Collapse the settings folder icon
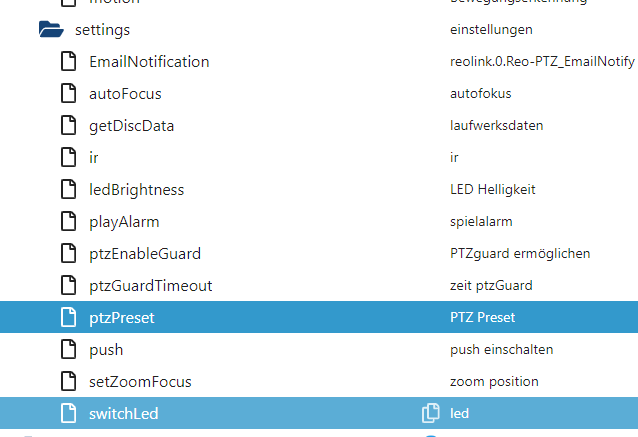The image size is (638, 437). [51, 29]
